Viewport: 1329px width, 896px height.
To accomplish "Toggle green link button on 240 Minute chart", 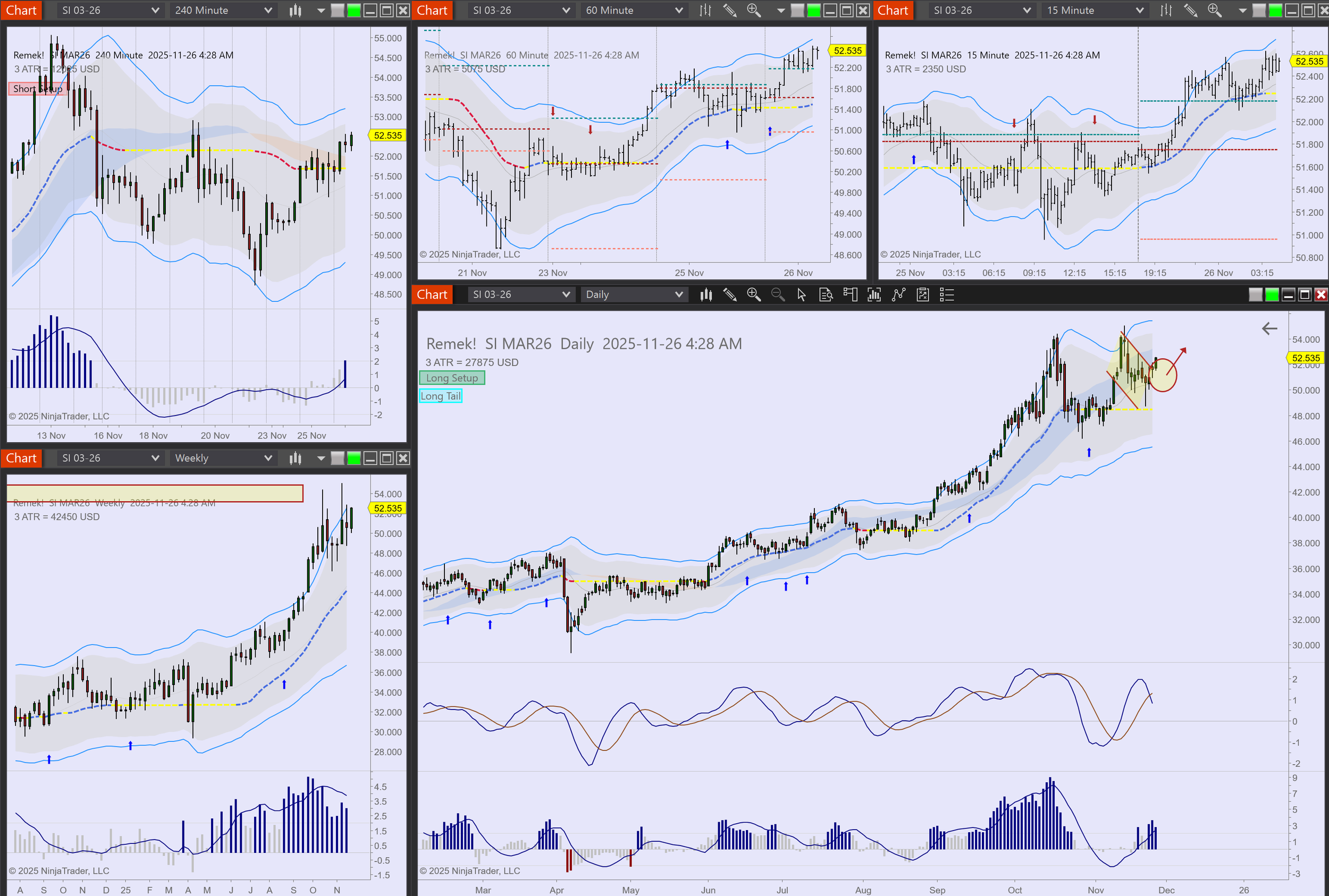I will coord(354,10).
